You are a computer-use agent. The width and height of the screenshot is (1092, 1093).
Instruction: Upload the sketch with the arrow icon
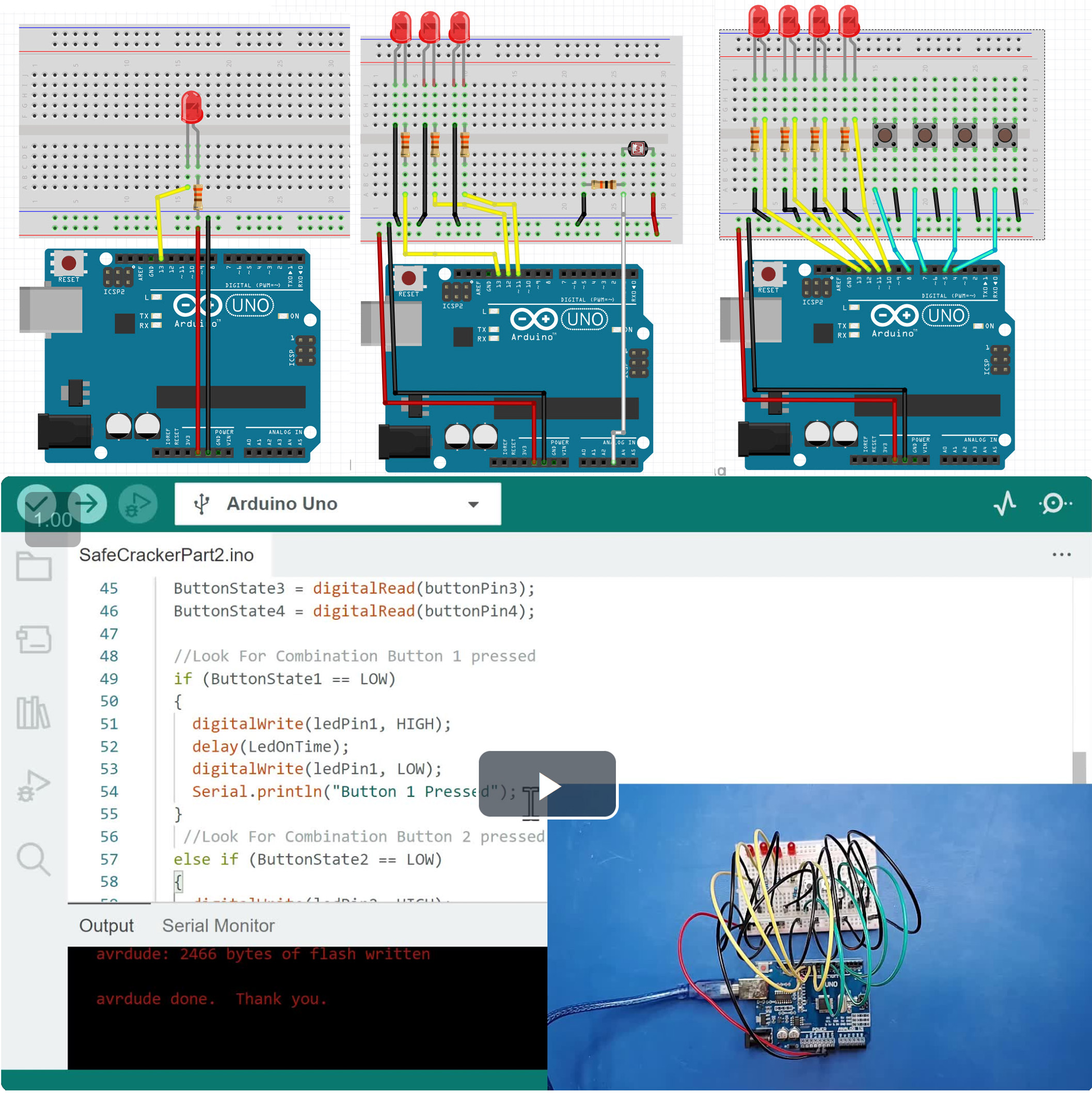pyautogui.click(x=88, y=504)
